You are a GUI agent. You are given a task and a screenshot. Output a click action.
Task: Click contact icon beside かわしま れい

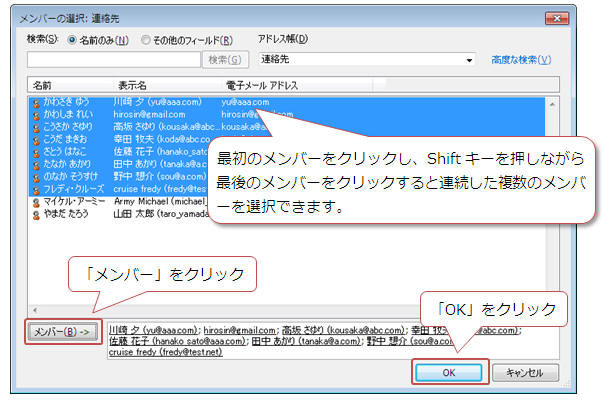coord(38,115)
